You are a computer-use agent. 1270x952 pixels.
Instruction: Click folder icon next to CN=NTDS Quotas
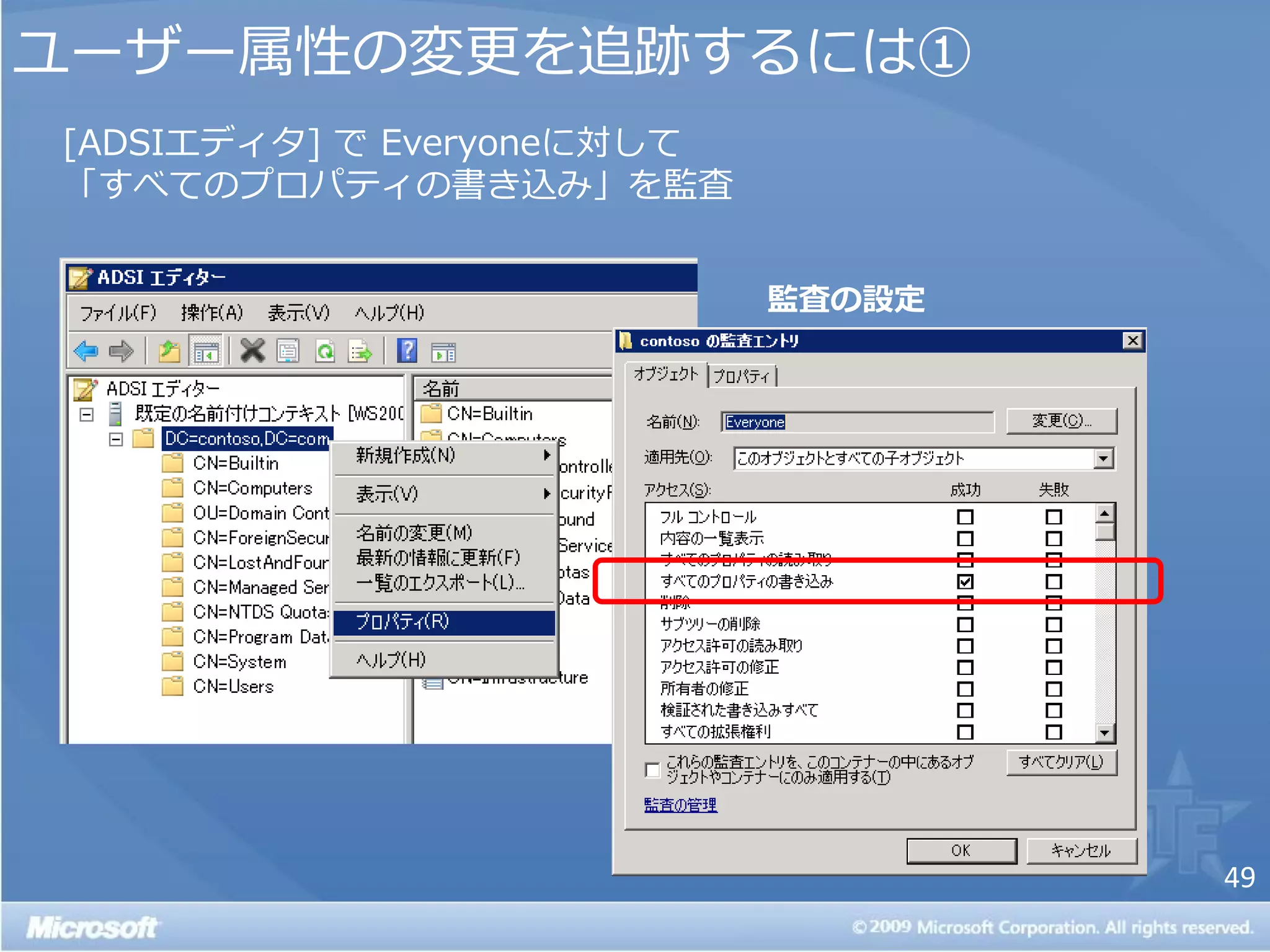coord(173,612)
